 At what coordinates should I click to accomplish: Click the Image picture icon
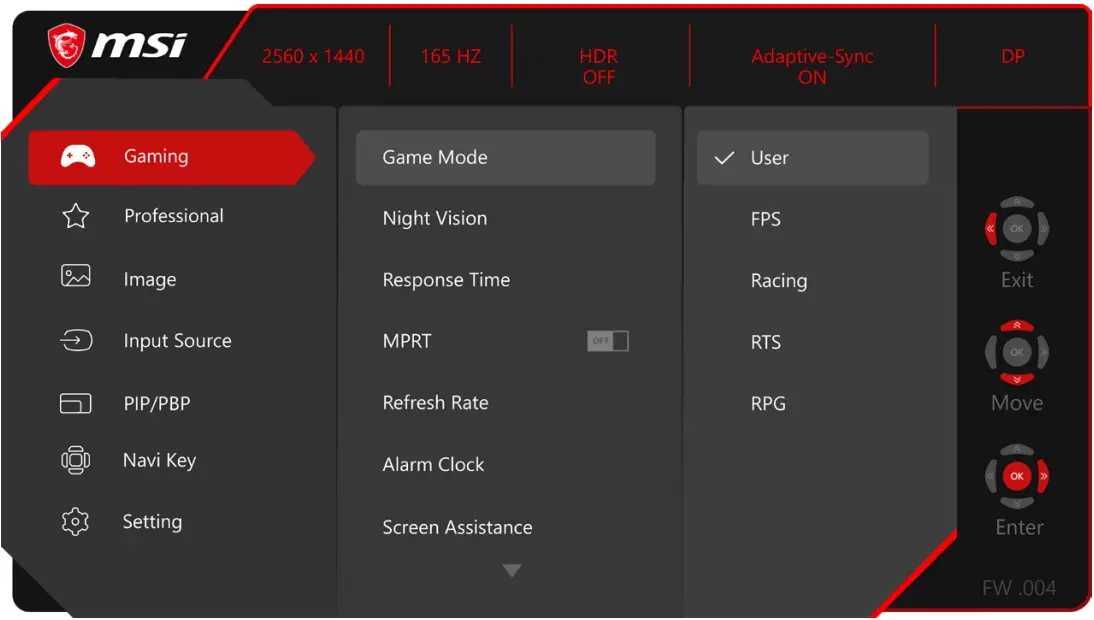coord(76,277)
